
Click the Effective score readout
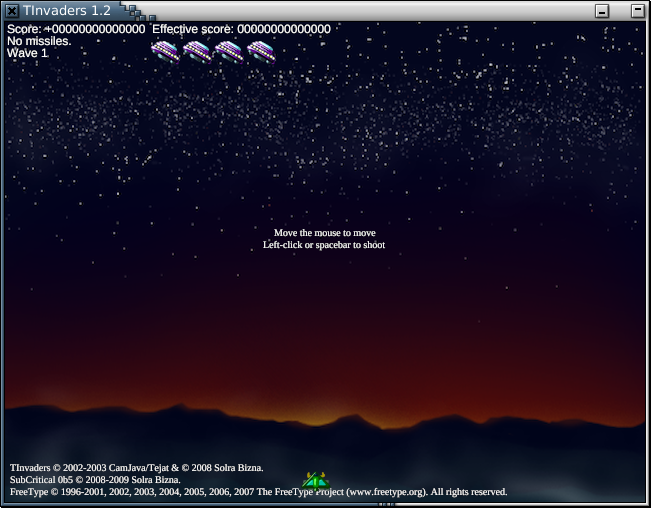241,29
